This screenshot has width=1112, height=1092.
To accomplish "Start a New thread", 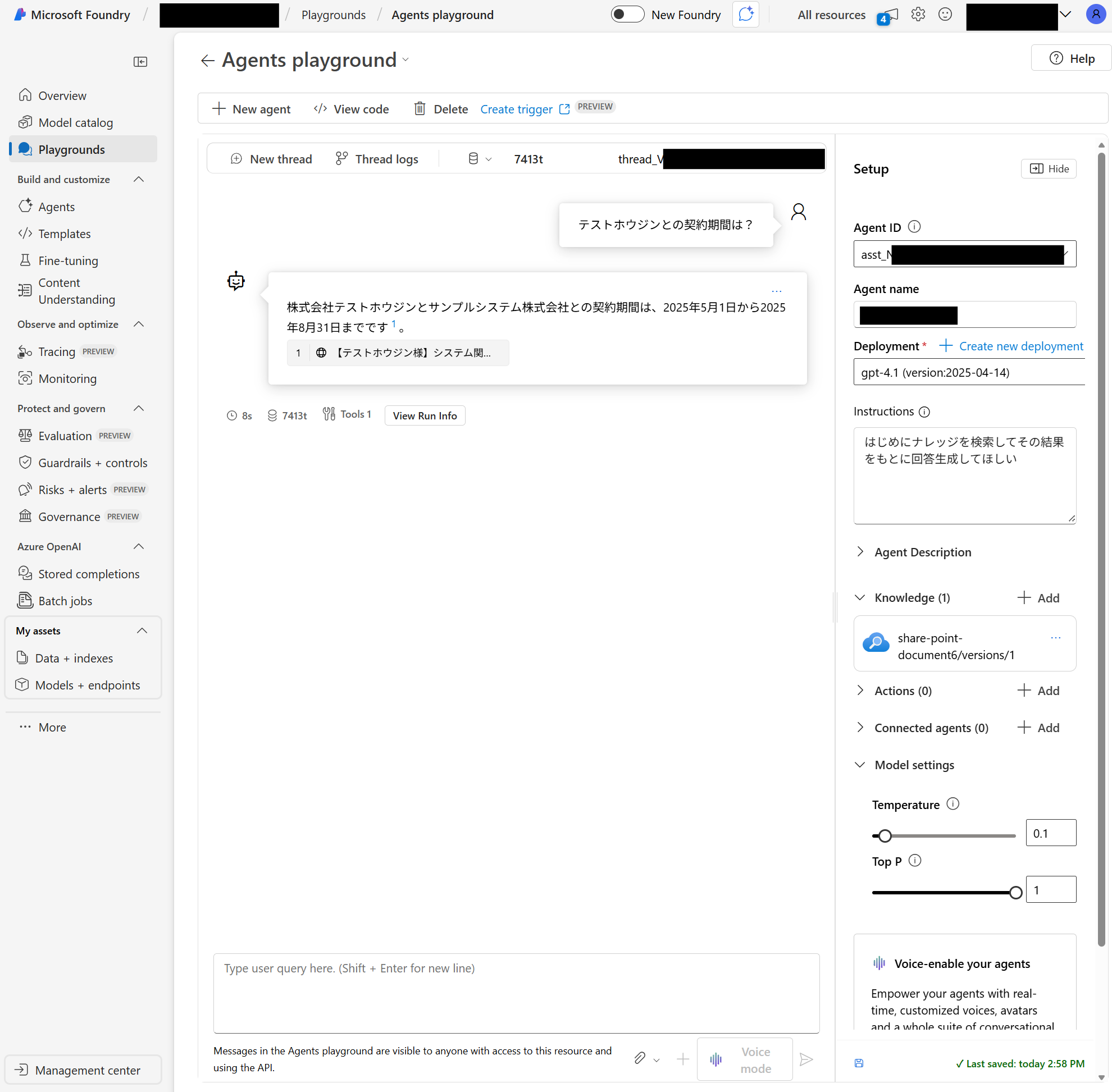I will tap(271, 159).
